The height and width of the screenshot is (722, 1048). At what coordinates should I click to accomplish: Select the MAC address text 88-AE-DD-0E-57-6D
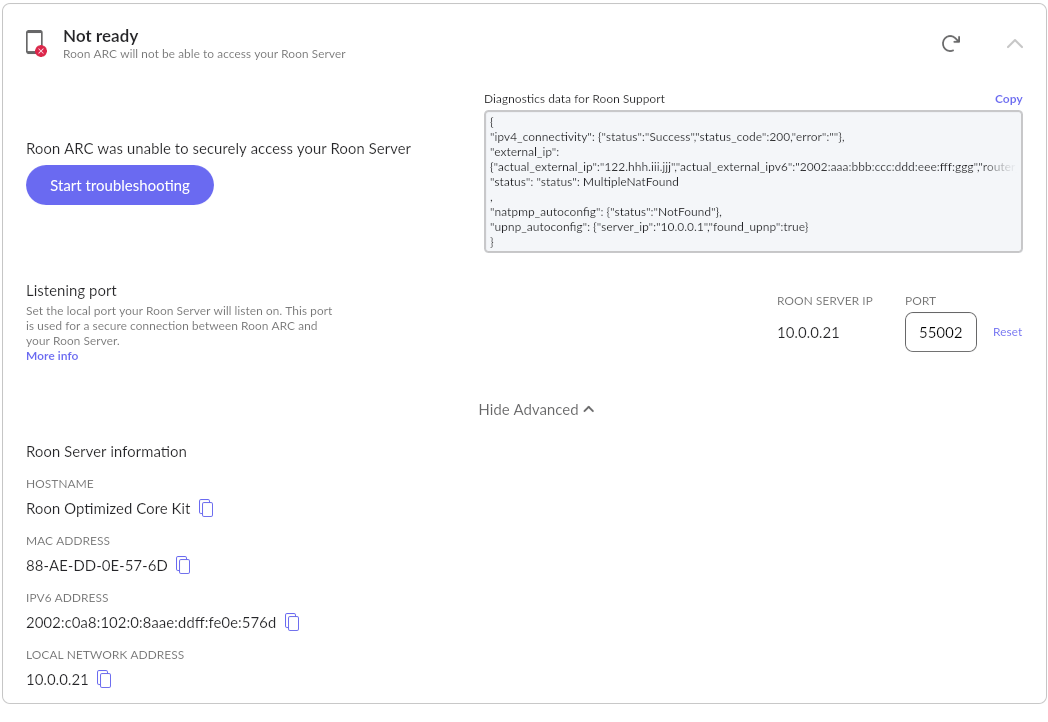[x=97, y=566]
